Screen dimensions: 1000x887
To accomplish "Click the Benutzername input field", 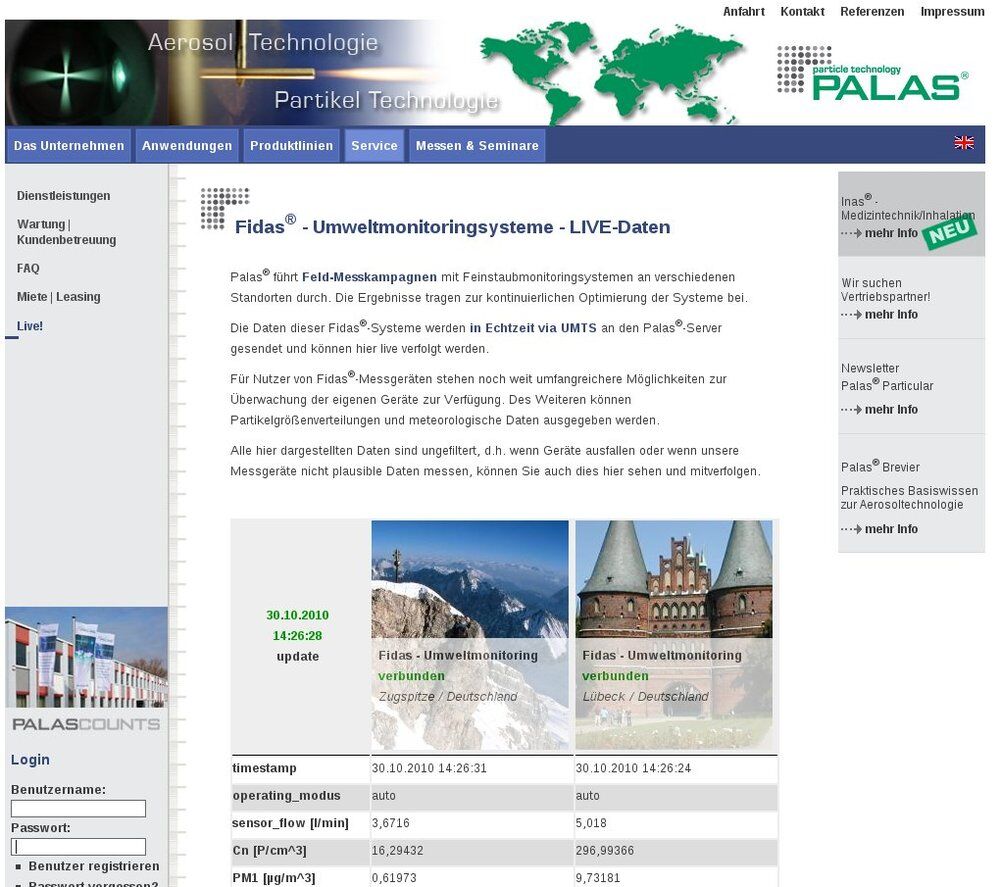I will [x=78, y=808].
